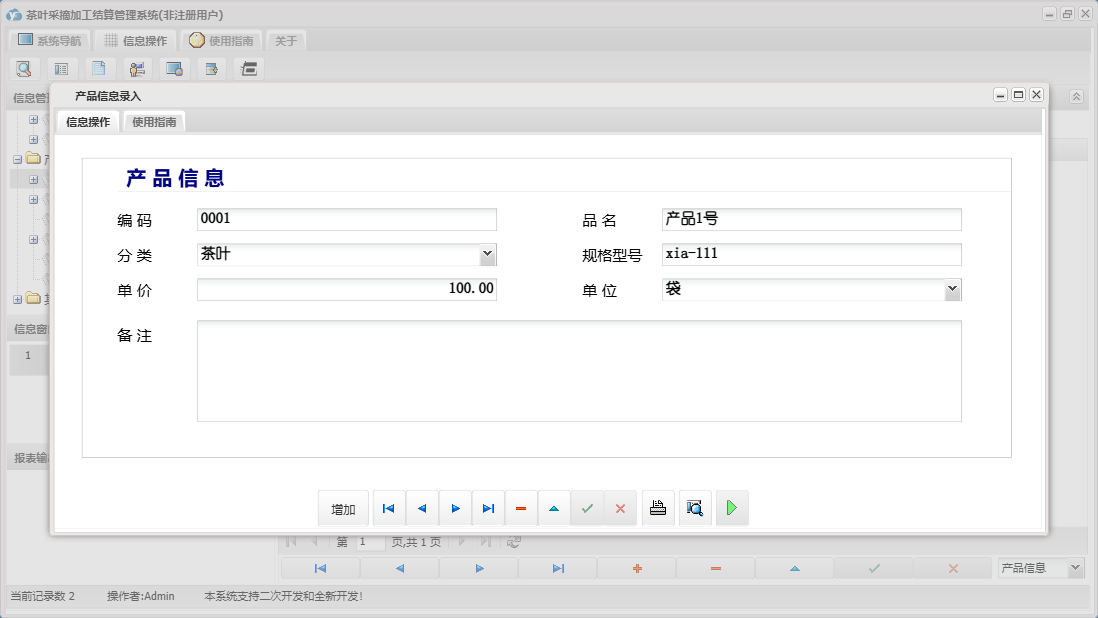Jump to the last record navigation arrow

(x=488, y=508)
